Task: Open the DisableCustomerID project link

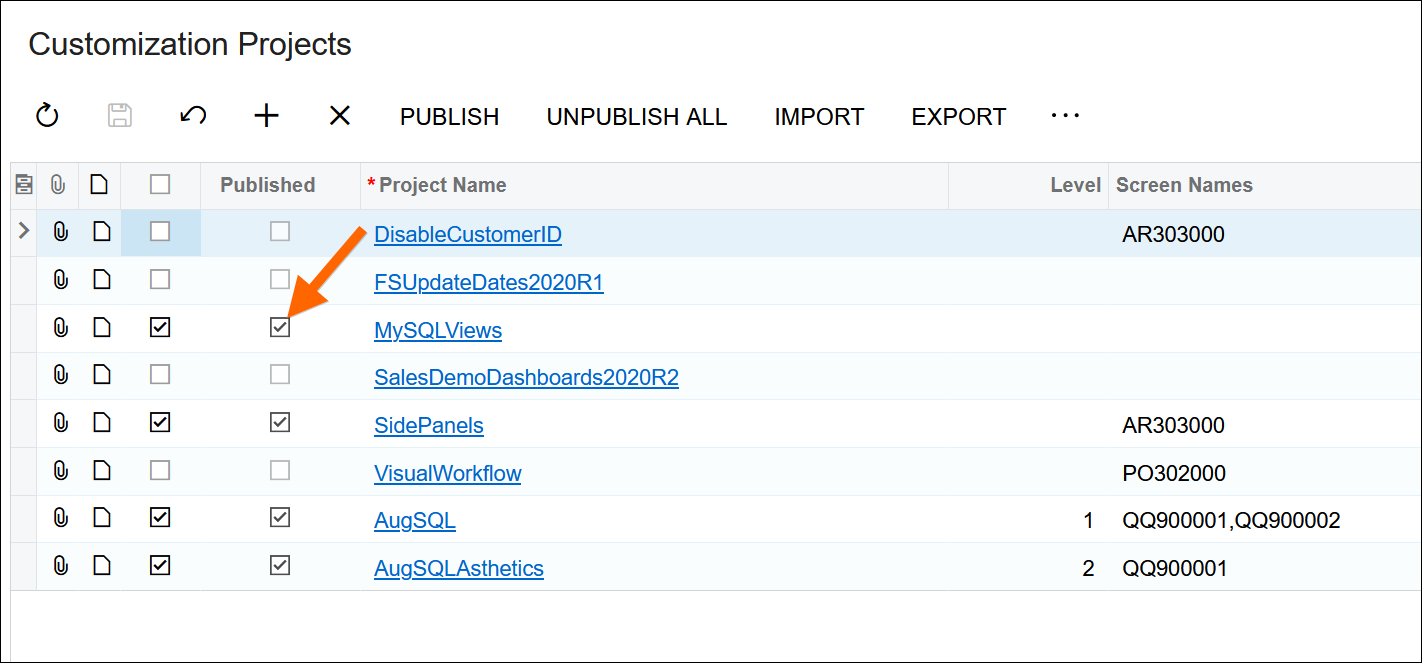Action: (x=468, y=235)
